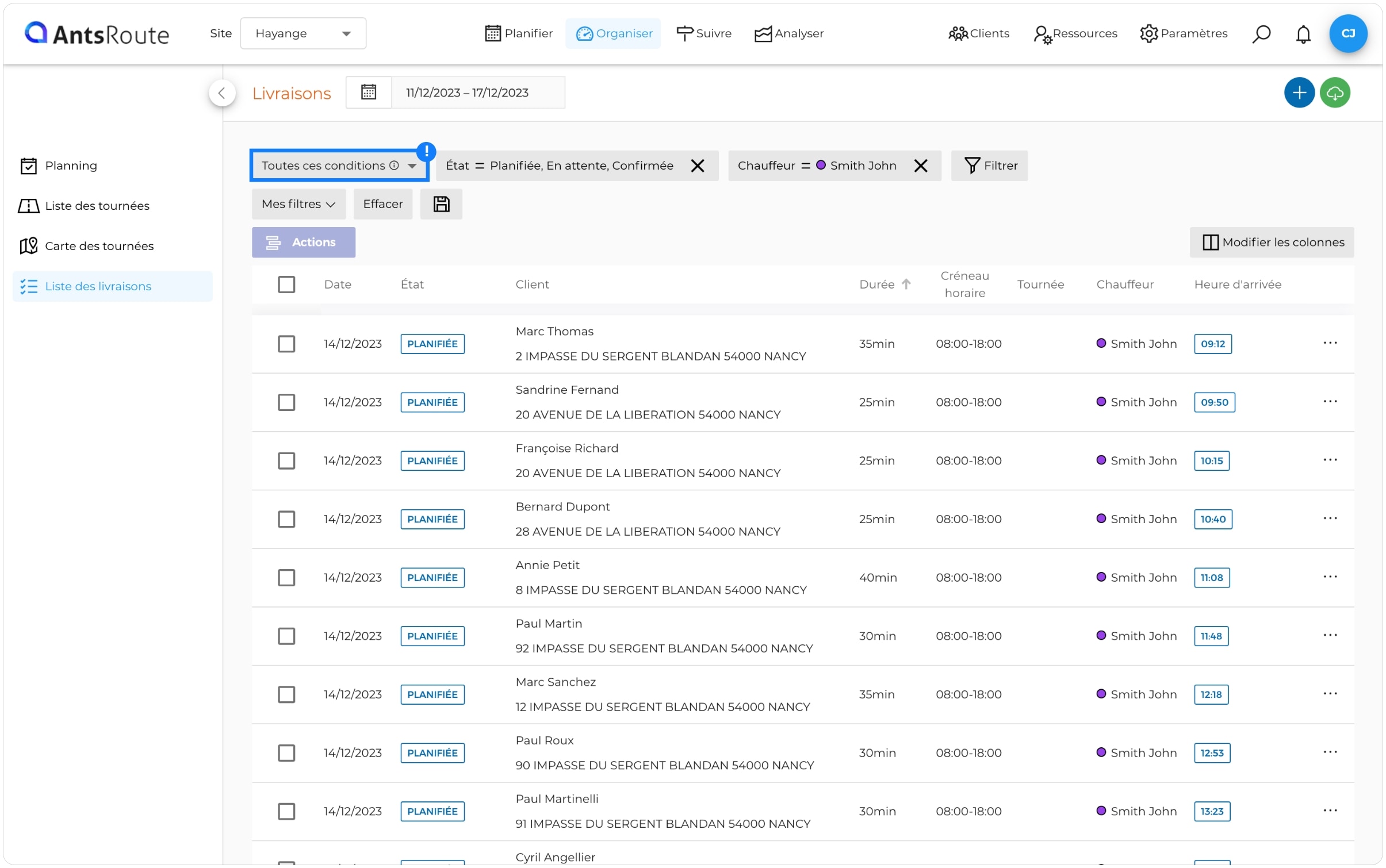Click the PLANIFIÉE badge for Annie Petit

432,578
